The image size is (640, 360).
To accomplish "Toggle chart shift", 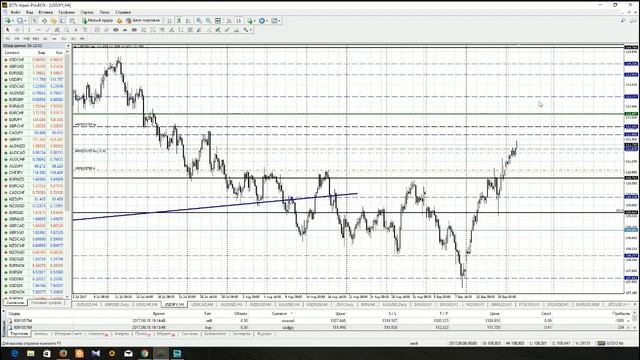I will [x=239, y=20].
